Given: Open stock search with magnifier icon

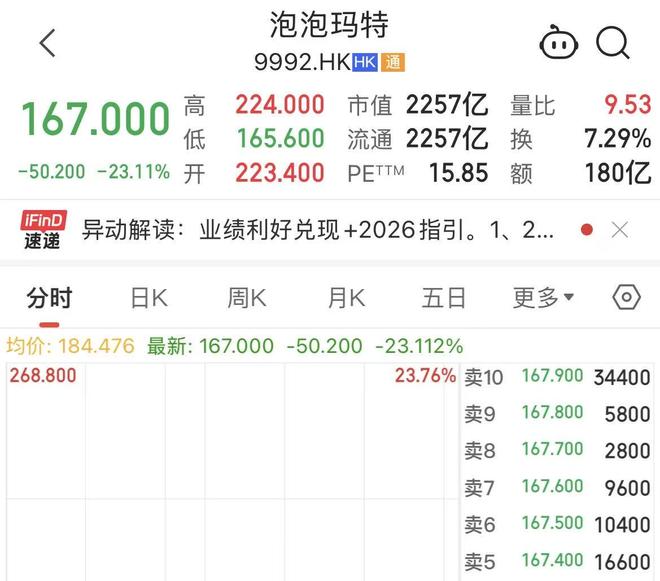Looking at the screenshot, I should (613, 43).
